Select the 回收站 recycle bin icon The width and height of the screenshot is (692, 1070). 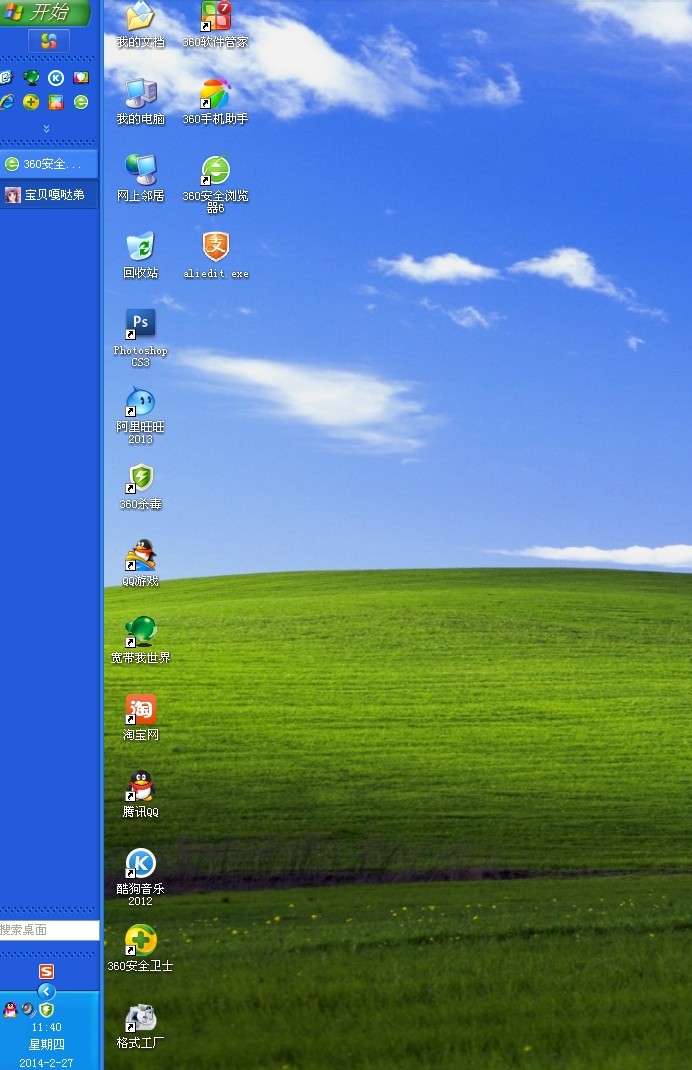141,255
